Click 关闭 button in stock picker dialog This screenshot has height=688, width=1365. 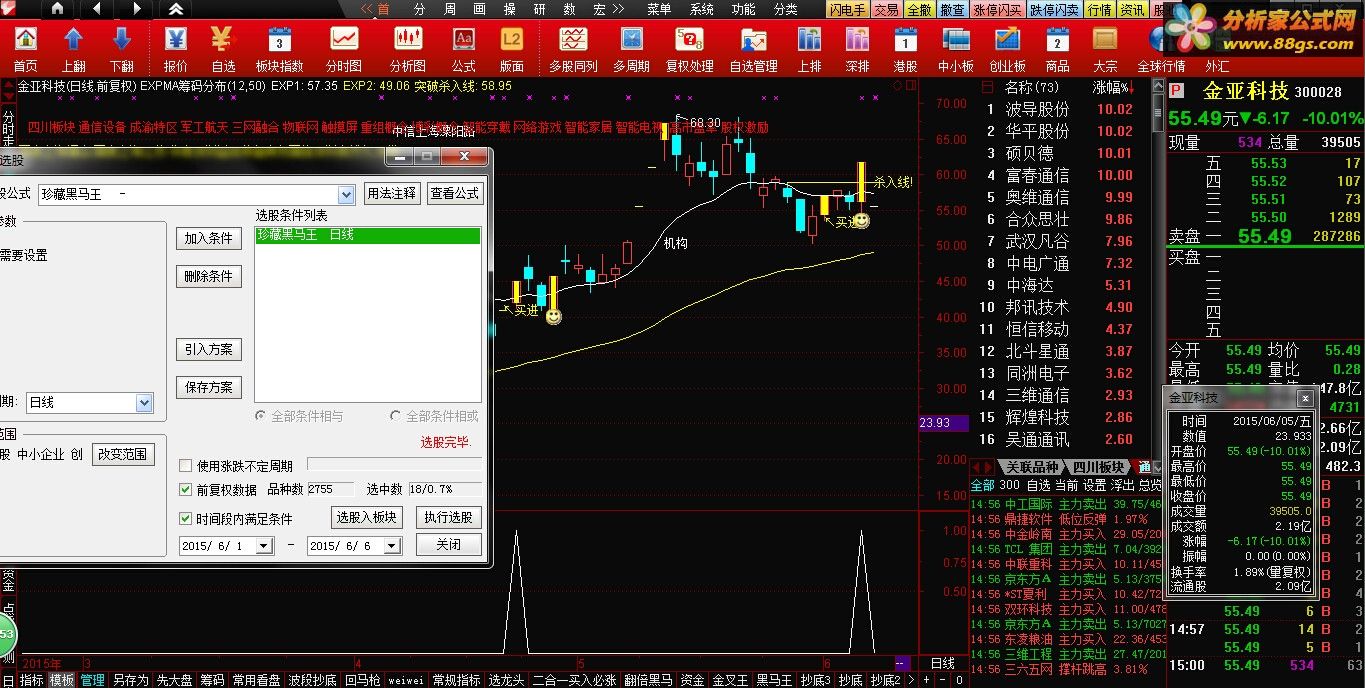click(448, 545)
